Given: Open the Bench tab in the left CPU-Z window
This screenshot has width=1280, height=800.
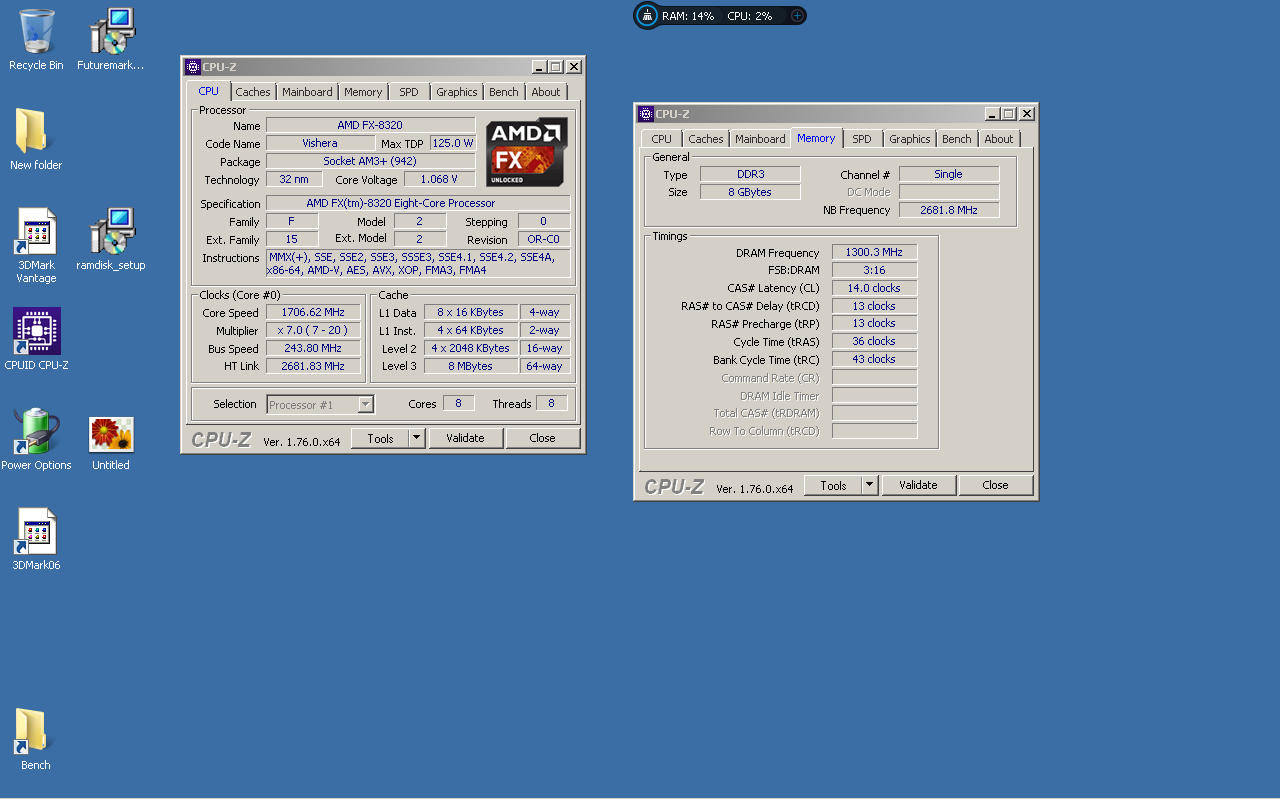Looking at the screenshot, I should coord(504,92).
